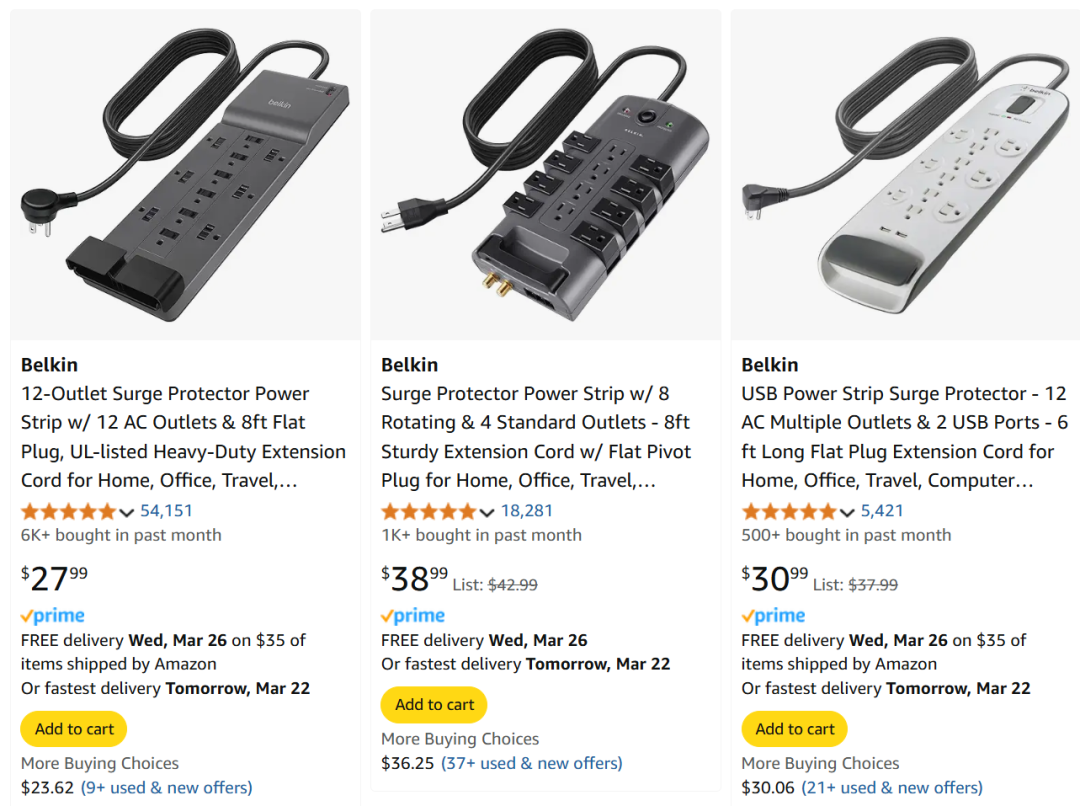
Task: Add the $30.99 USB power strip to cart
Action: coord(794,729)
